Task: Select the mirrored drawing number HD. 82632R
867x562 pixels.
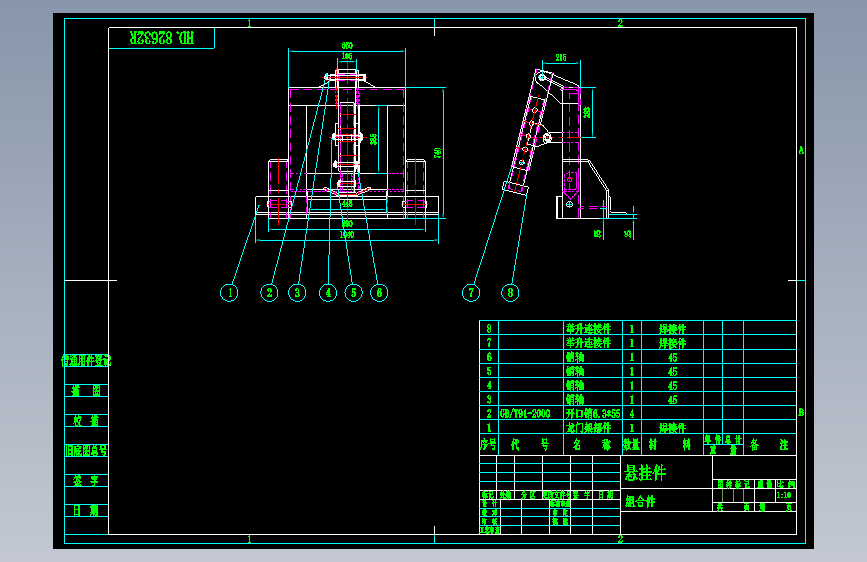Action: point(162,38)
